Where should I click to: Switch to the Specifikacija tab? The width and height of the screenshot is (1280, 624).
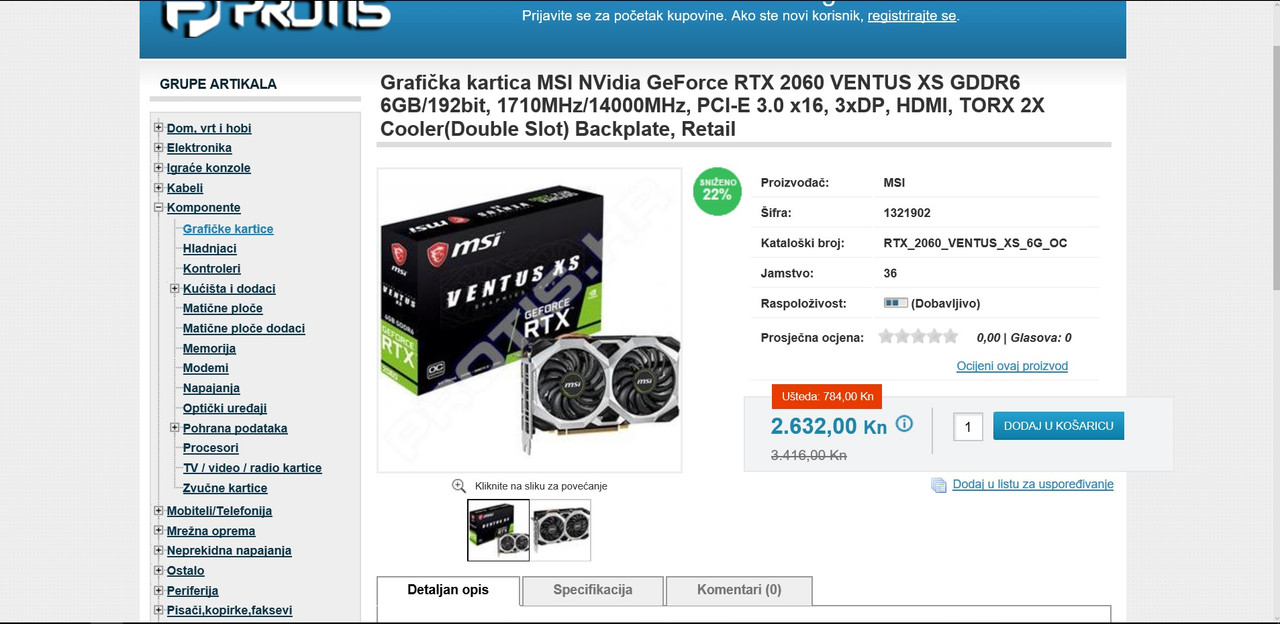[x=593, y=590]
